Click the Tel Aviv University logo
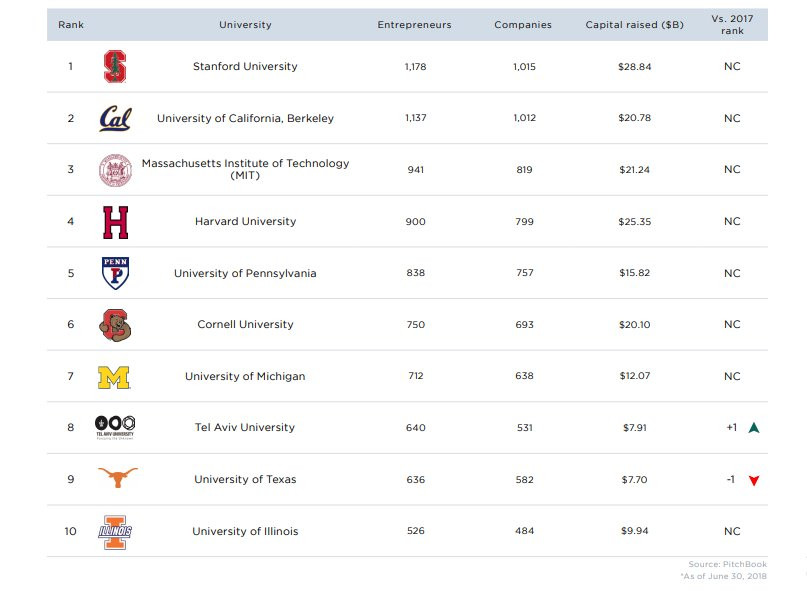This screenshot has width=807, height=615. (x=114, y=427)
